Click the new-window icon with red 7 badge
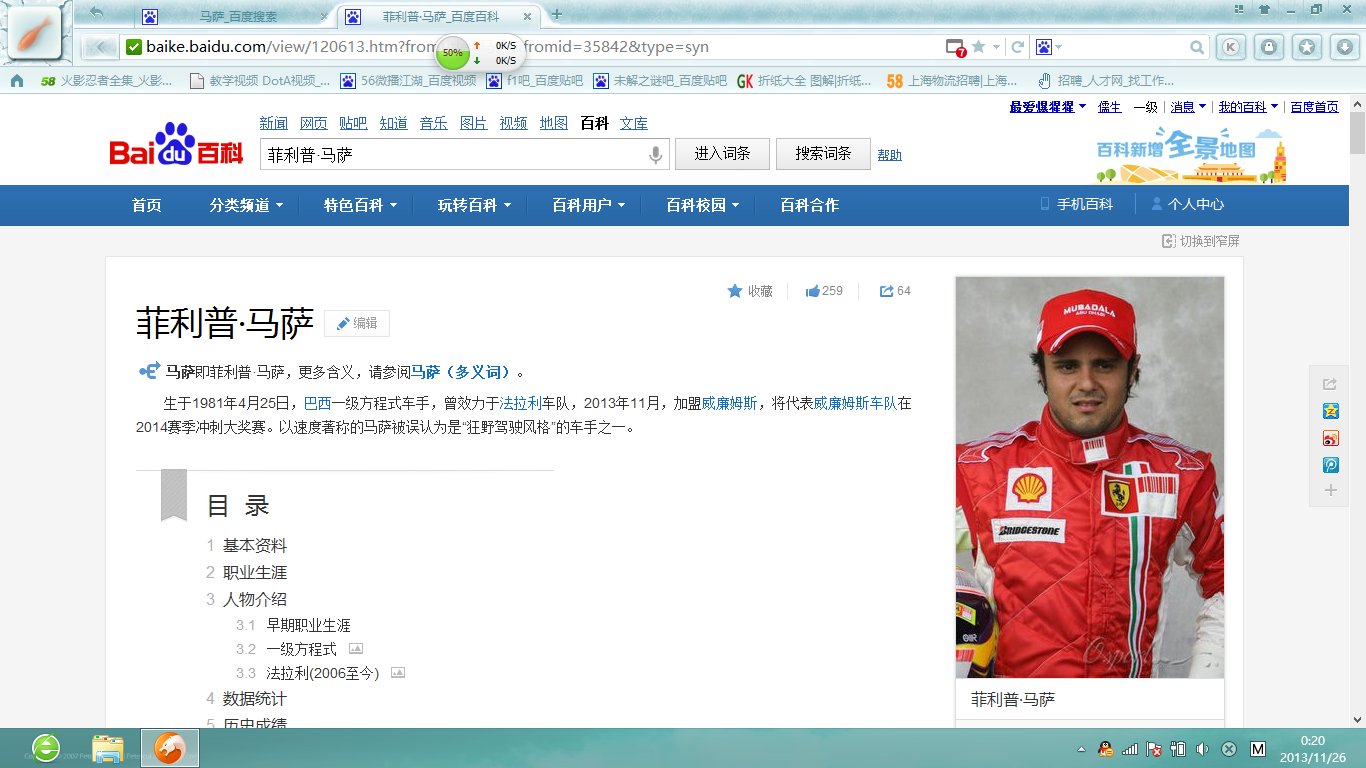 coord(956,47)
